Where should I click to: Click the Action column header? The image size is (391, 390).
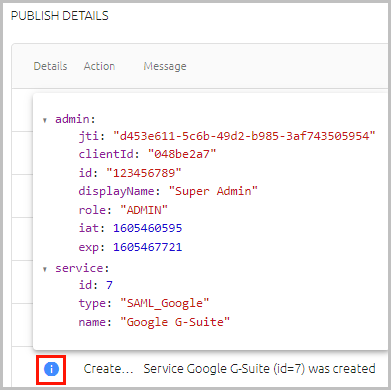99,66
